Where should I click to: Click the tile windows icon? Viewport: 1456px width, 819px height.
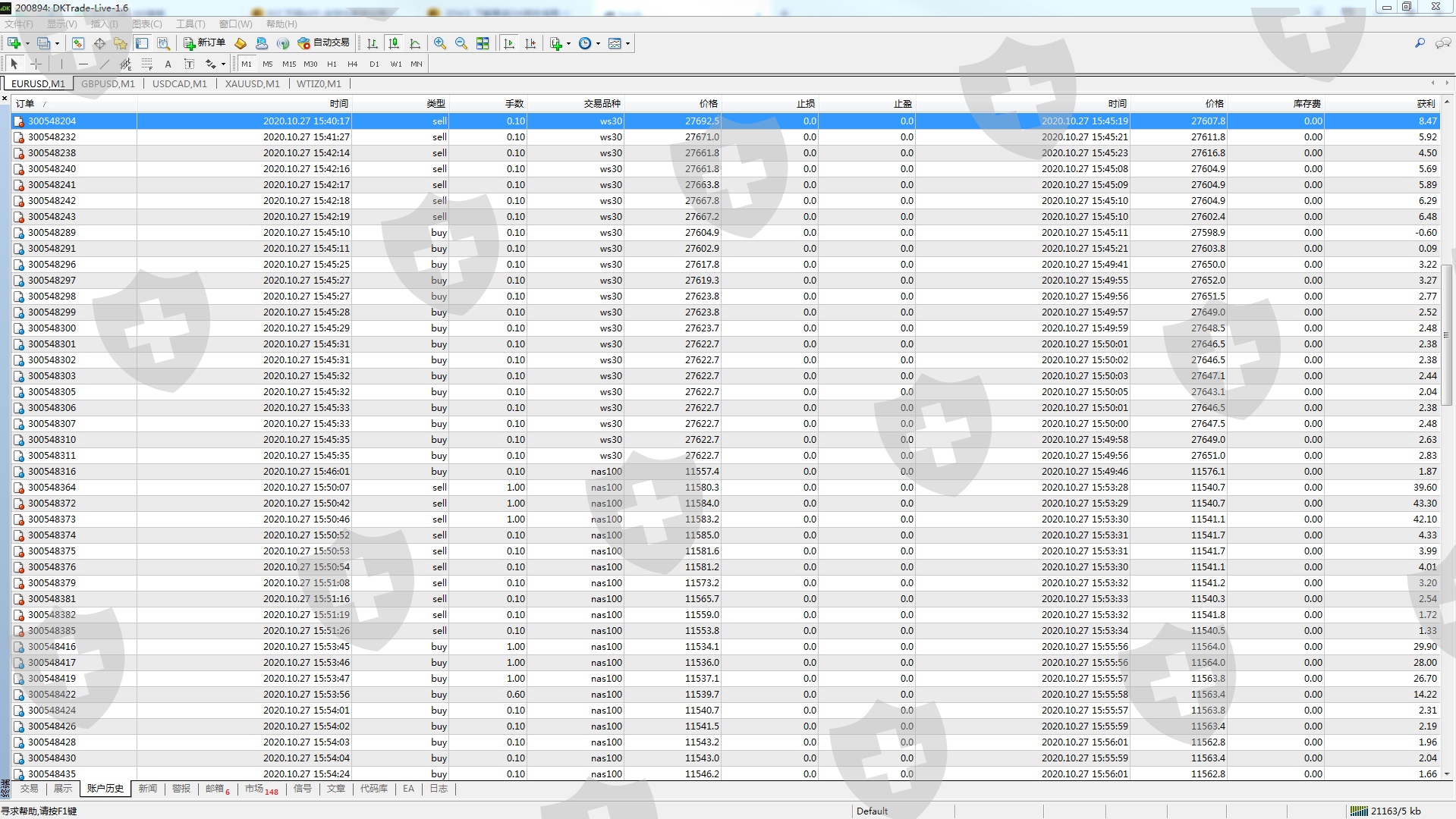[x=483, y=43]
